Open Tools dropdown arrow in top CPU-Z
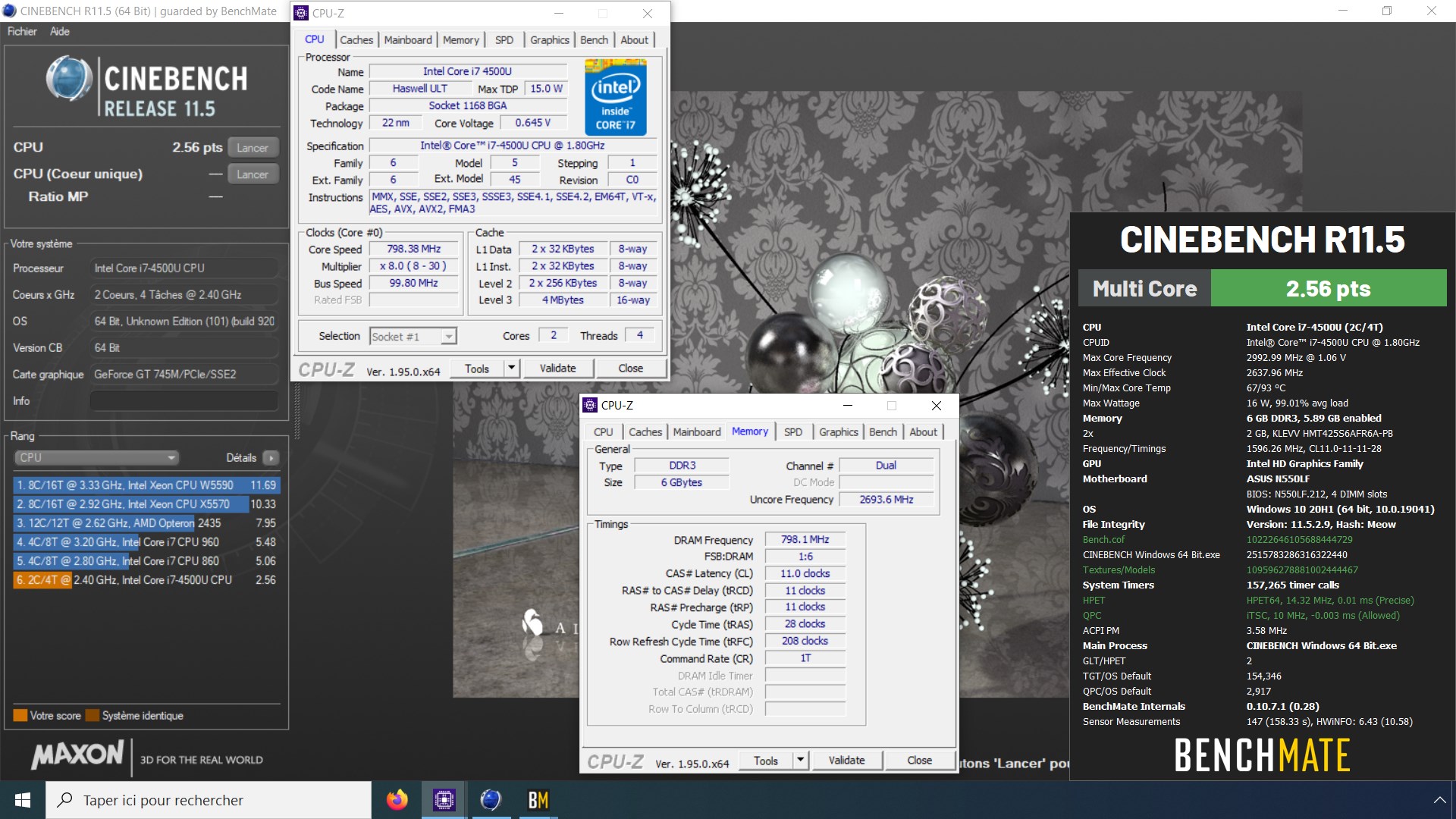Screen dimensions: 1456x819 (x=512, y=368)
